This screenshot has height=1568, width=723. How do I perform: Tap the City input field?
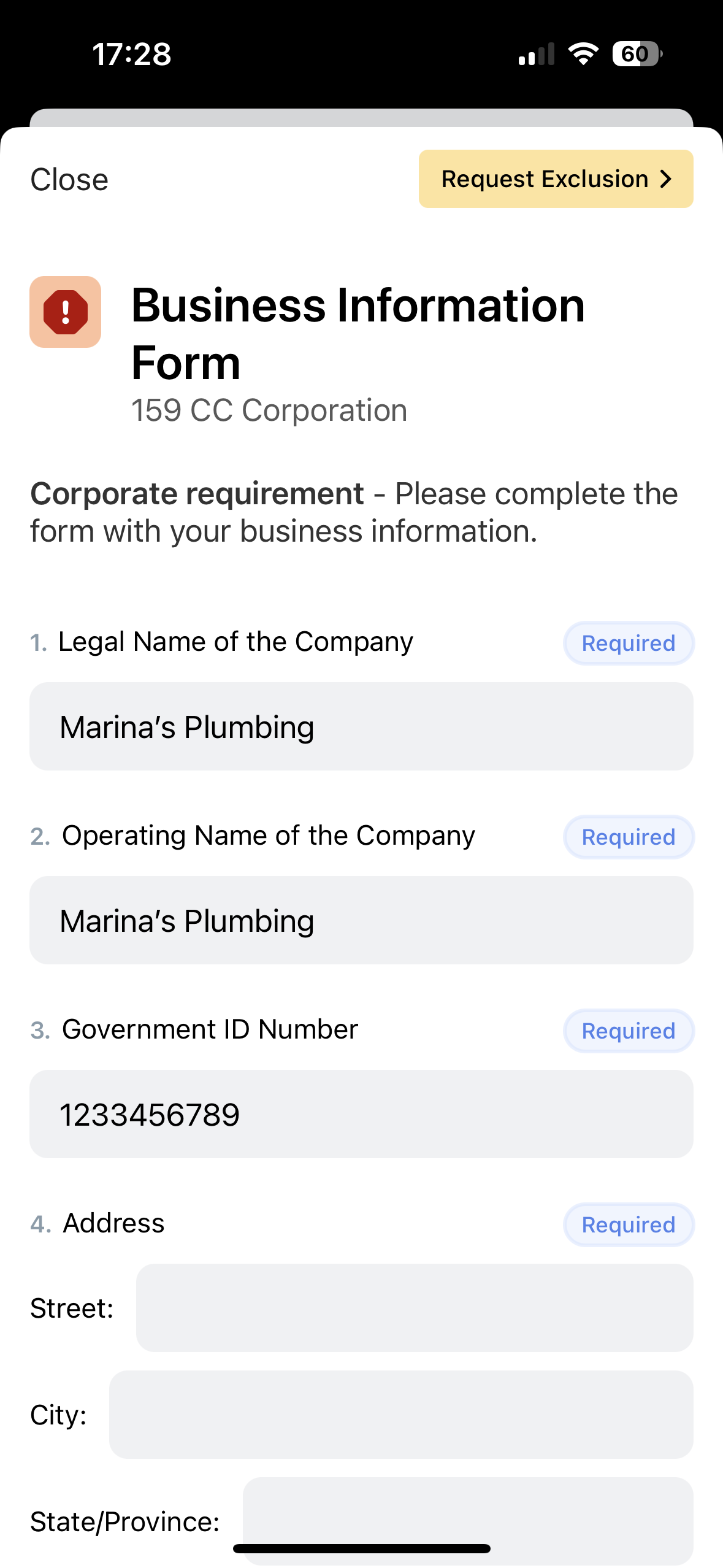(401, 1415)
